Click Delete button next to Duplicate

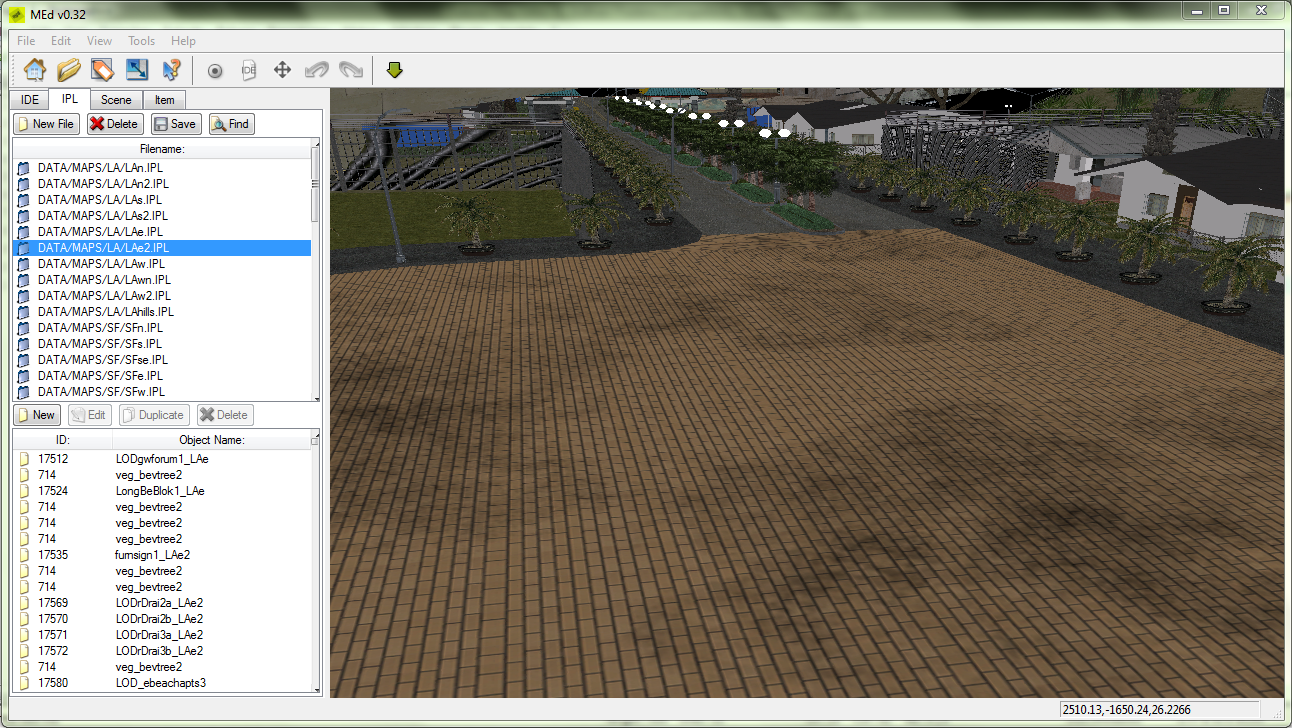click(225, 415)
